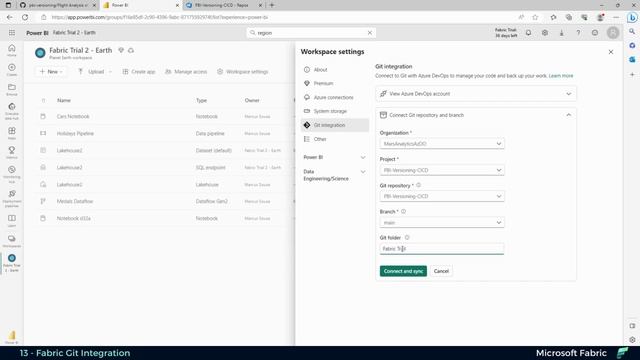Open Medals Dataflow item
Image resolution: width=640 pixels, height=360 pixels.
point(75,201)
